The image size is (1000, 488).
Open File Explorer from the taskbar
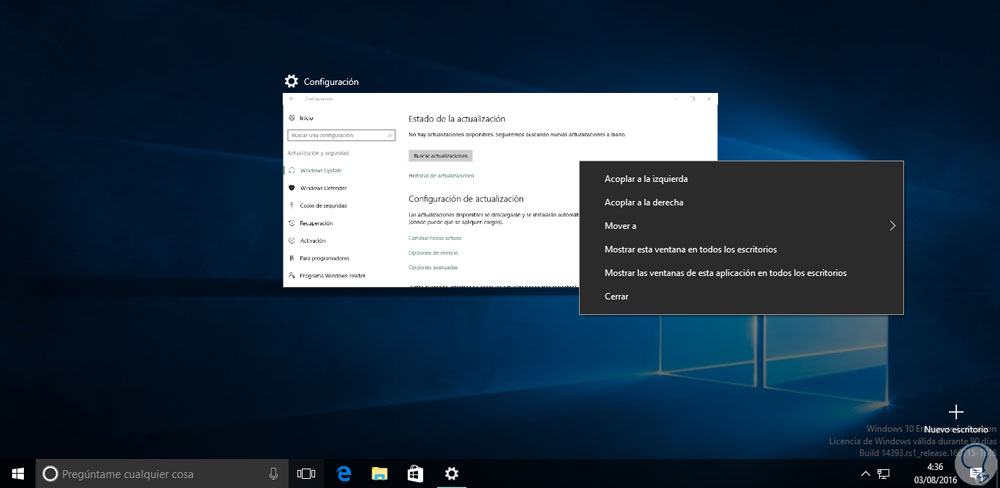pos(379,473)
